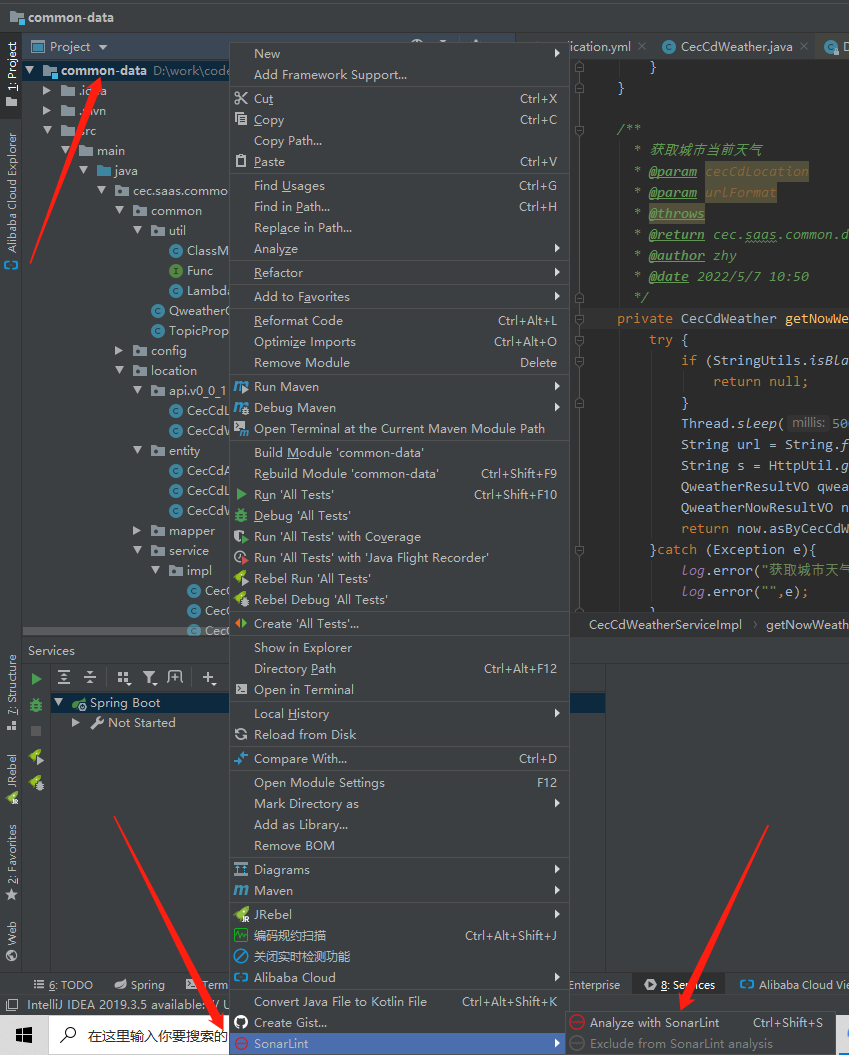
Task: Choose Open Module Settings
Action: [x=400, y=783]
